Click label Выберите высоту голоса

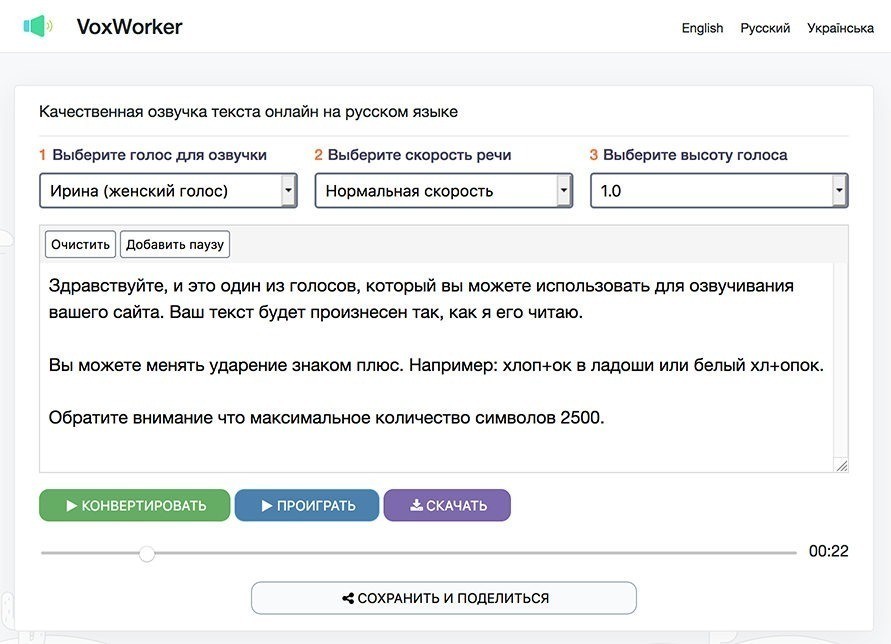pos(695,155)
